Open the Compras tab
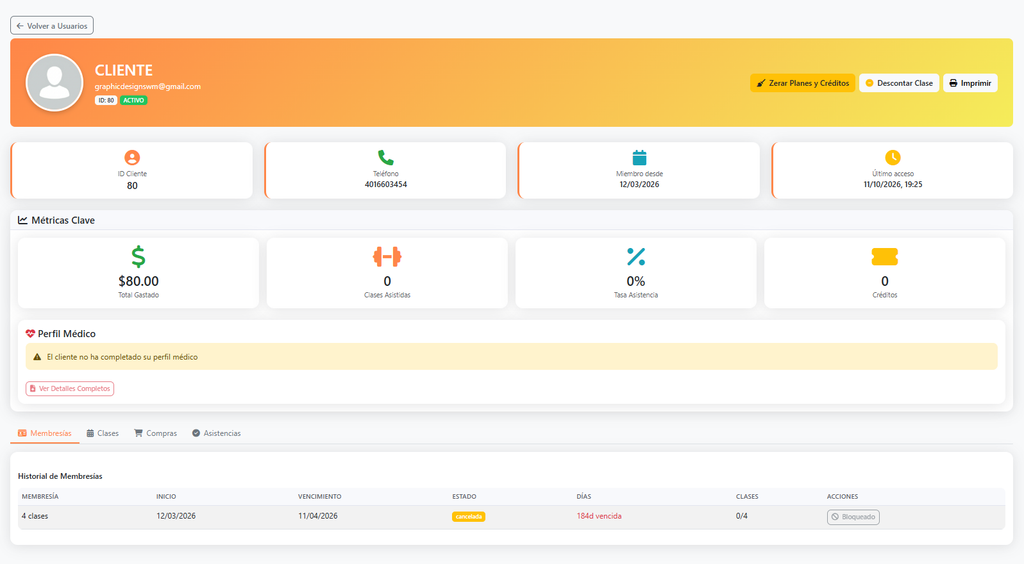This screenshot has height=564, width=1024. [x=155, y=433]
